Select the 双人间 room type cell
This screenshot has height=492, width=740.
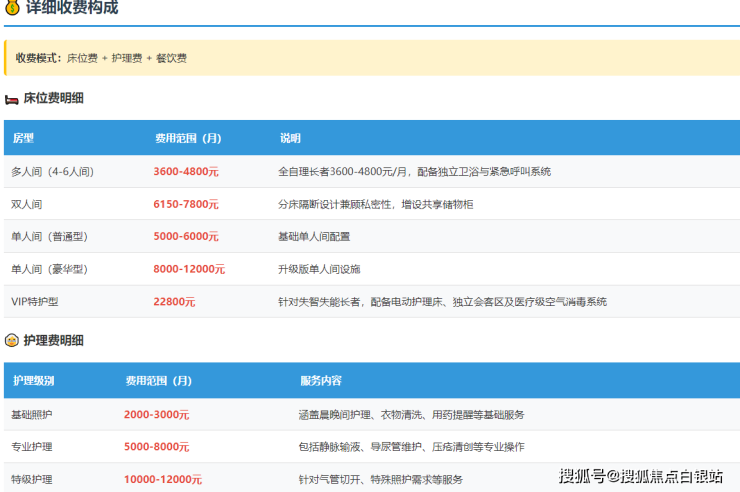27,204
